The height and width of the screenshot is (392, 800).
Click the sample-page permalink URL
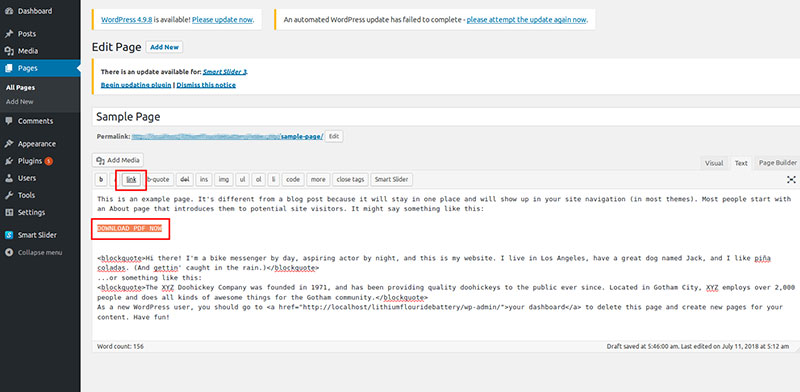[x=228, y=137]
